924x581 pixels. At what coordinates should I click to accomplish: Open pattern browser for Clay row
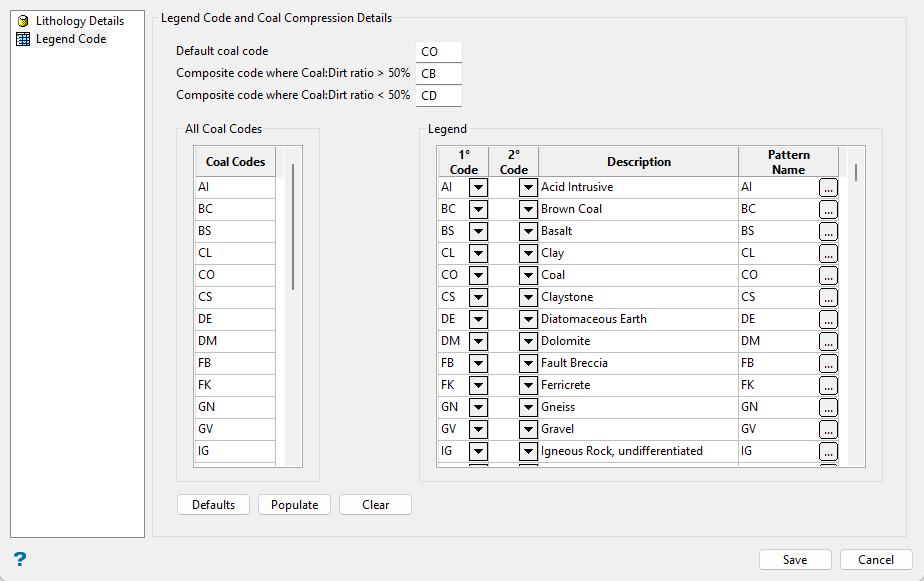tap(828, 253)
